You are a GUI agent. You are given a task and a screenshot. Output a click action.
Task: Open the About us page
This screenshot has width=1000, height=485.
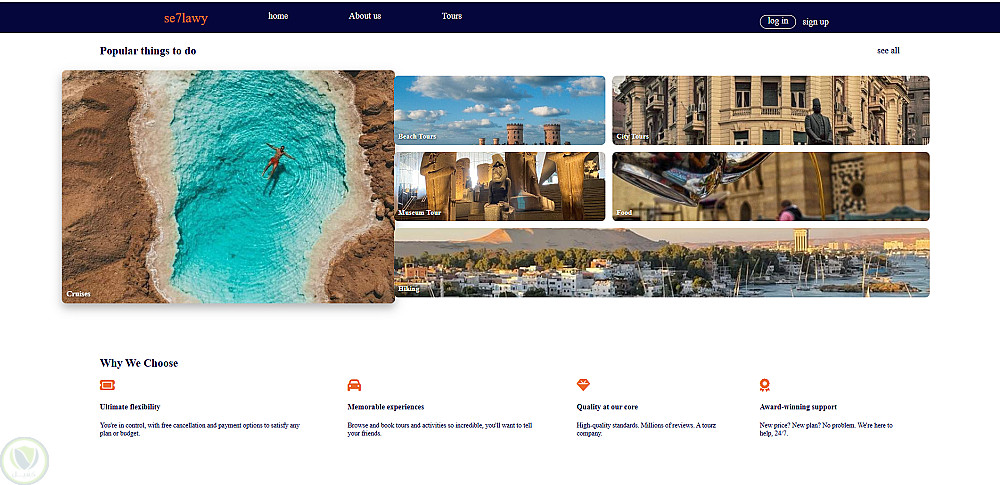tap(365, 16)
